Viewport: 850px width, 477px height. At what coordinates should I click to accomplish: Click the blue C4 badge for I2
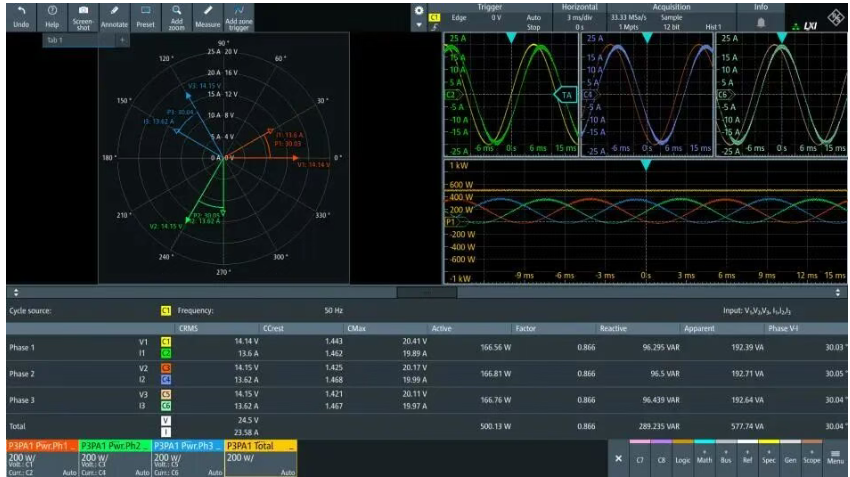click(166, 380)
